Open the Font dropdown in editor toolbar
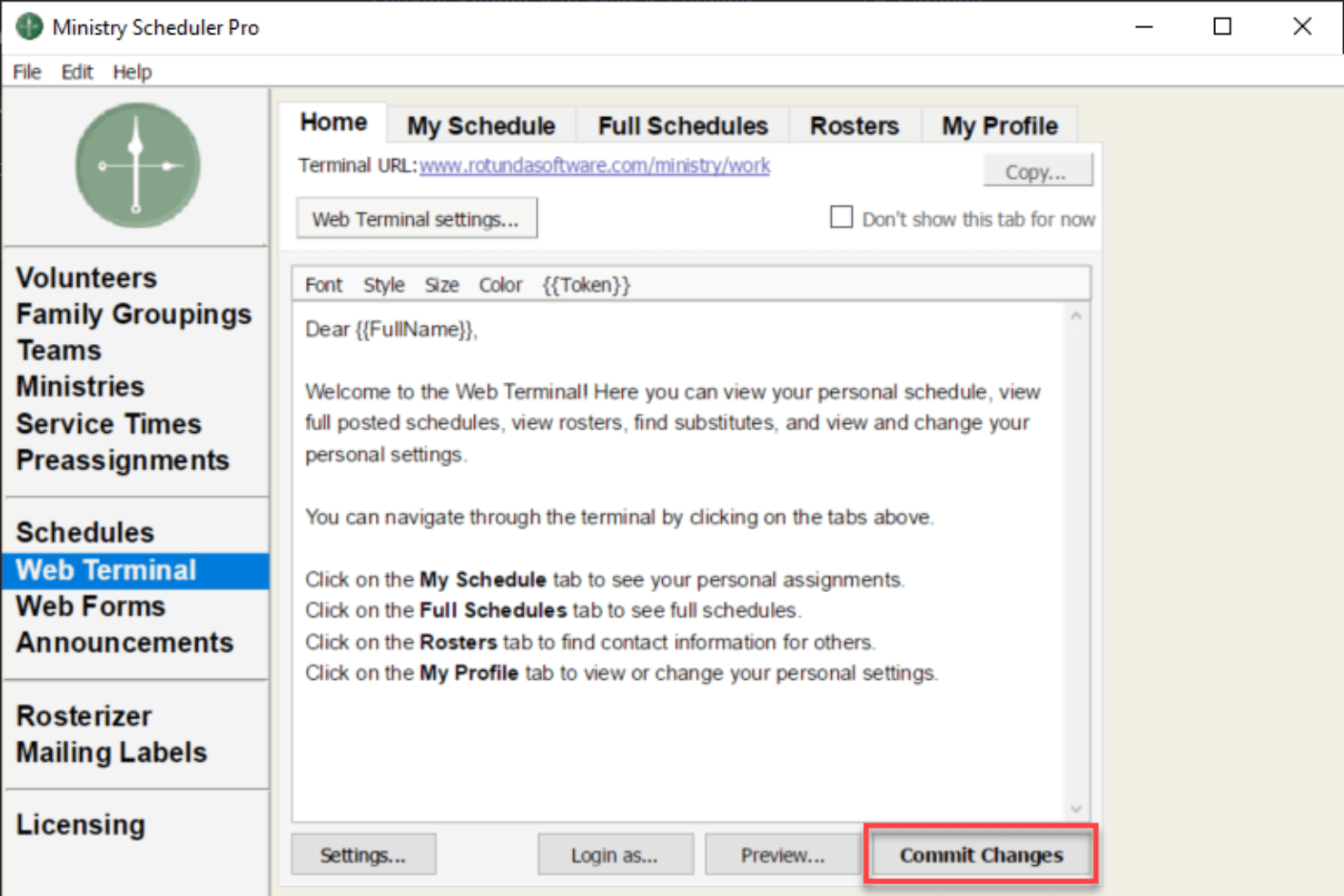1344x896 pixels. pos(323,285)
